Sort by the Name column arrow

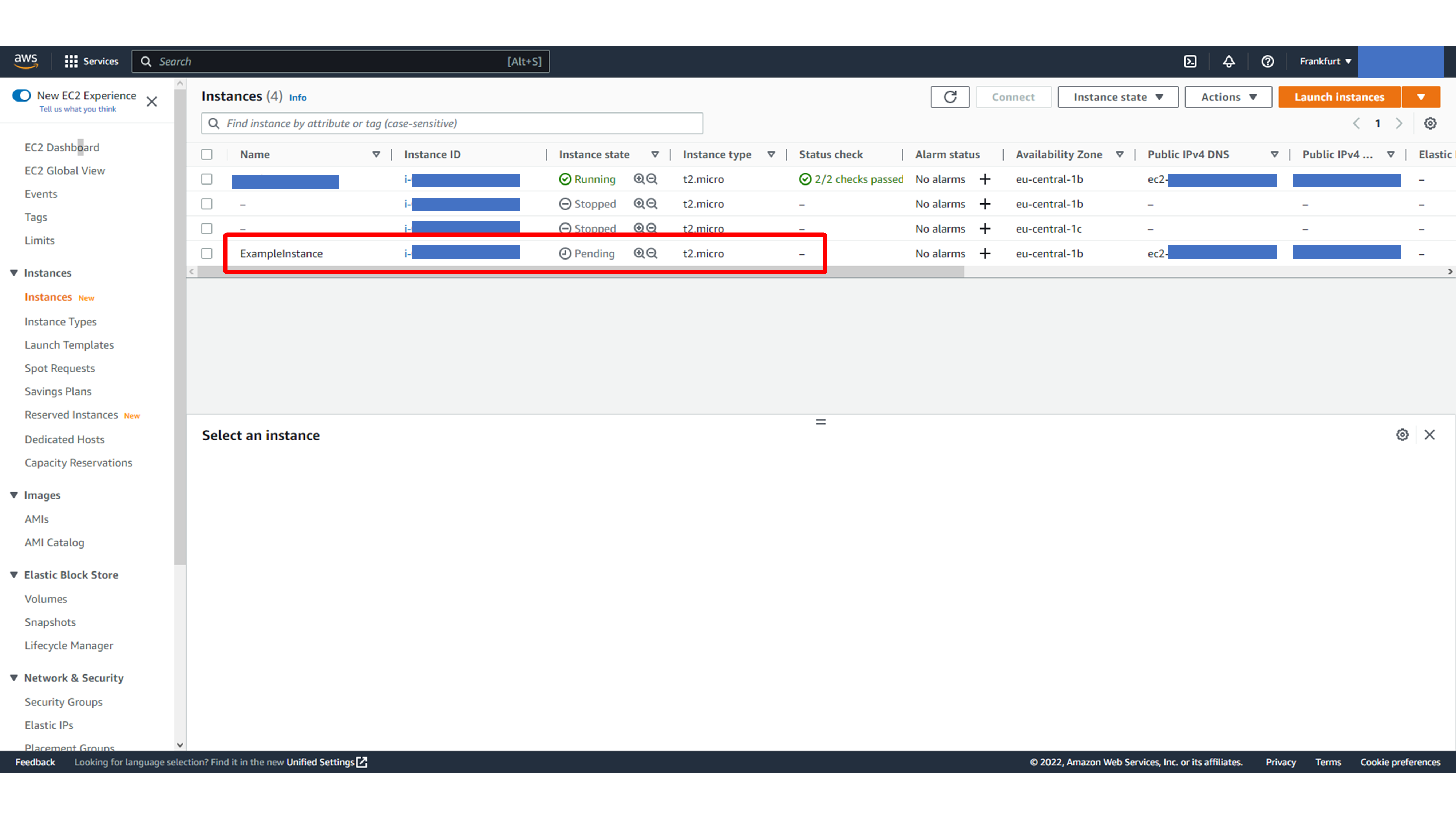click(376, 154)
